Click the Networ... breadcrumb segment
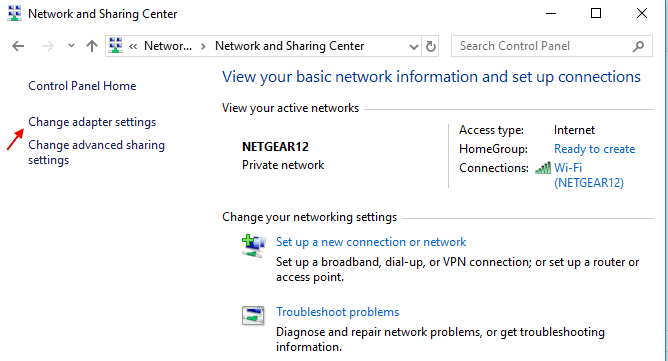This screenshot has height=361, width=668. pos(168,46)
